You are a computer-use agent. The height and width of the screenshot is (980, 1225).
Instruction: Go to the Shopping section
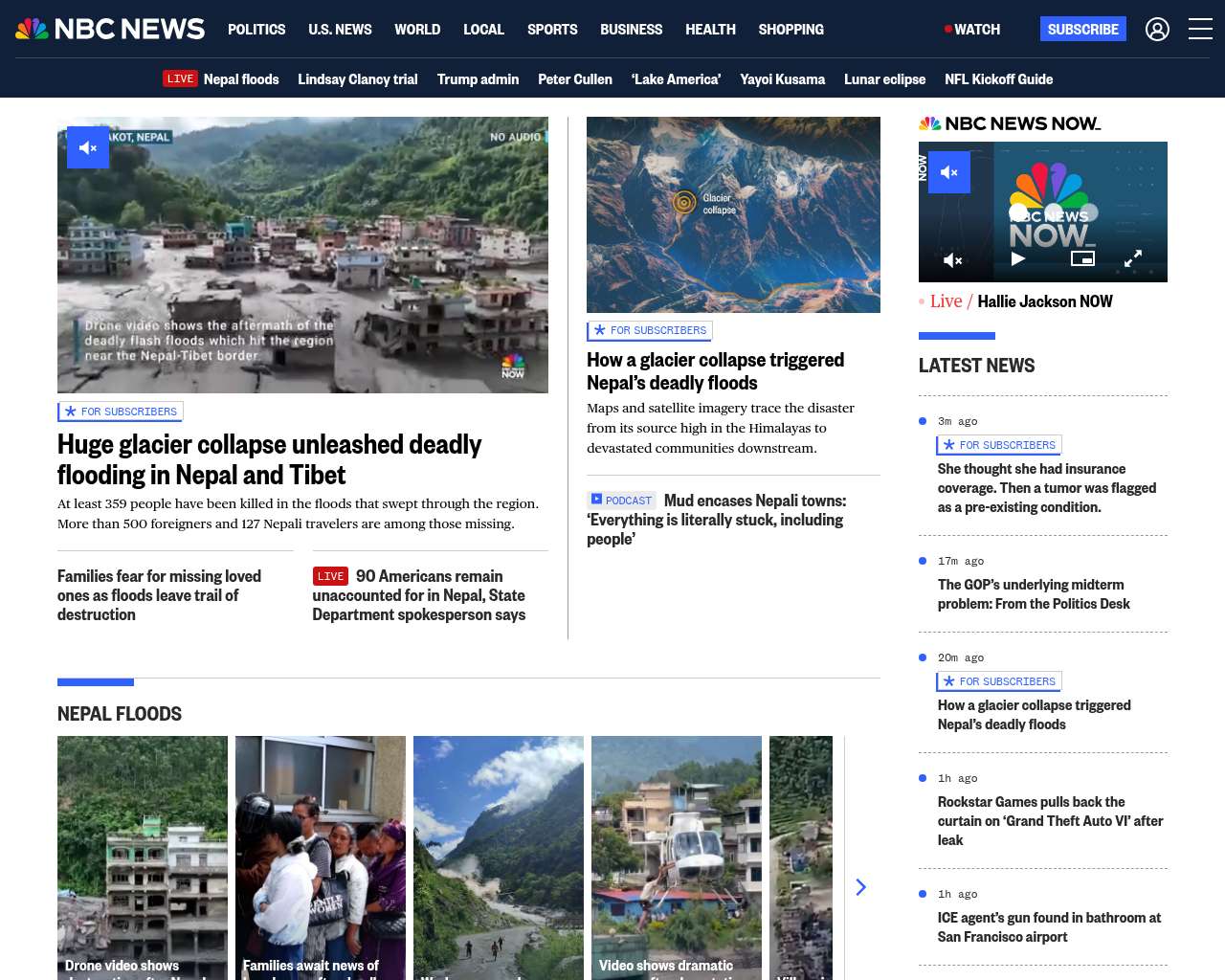[791, 30]
